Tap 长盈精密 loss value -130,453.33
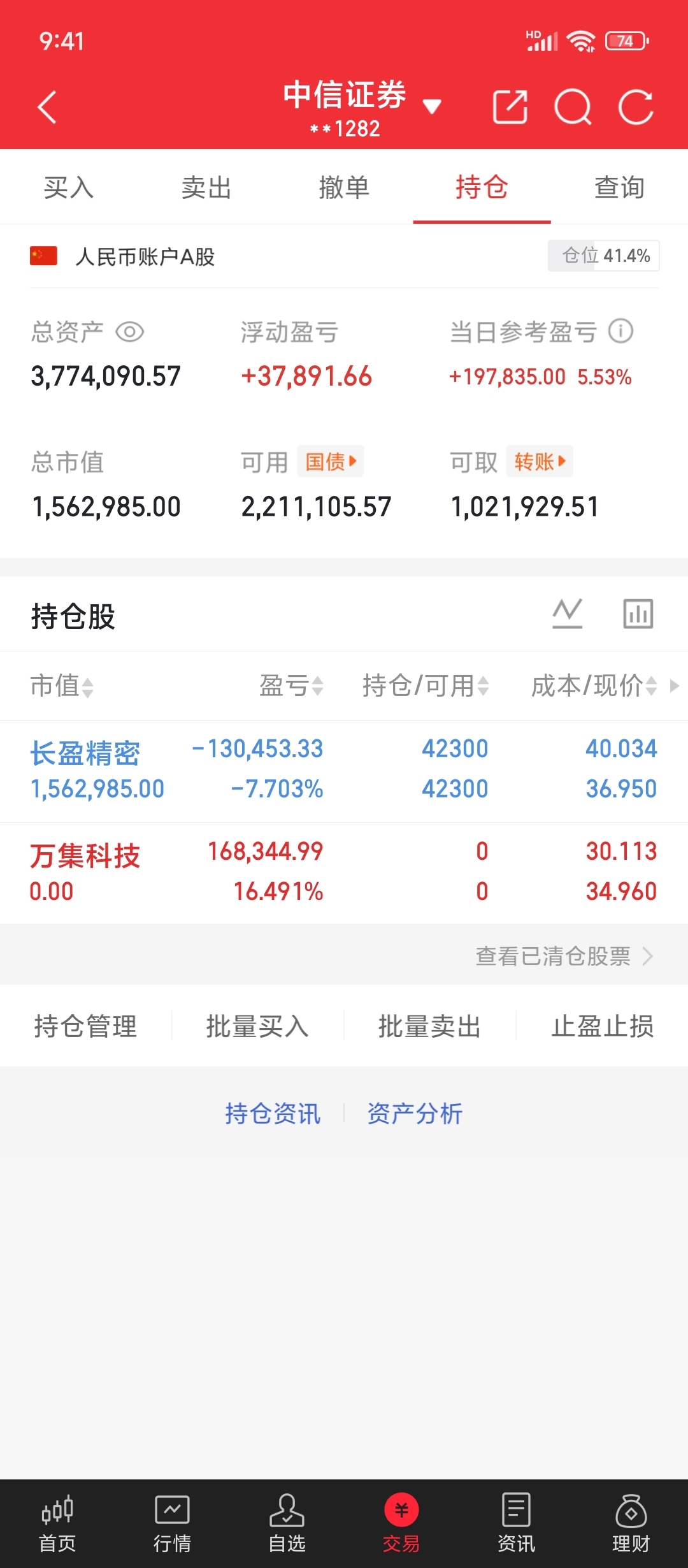 257,748
